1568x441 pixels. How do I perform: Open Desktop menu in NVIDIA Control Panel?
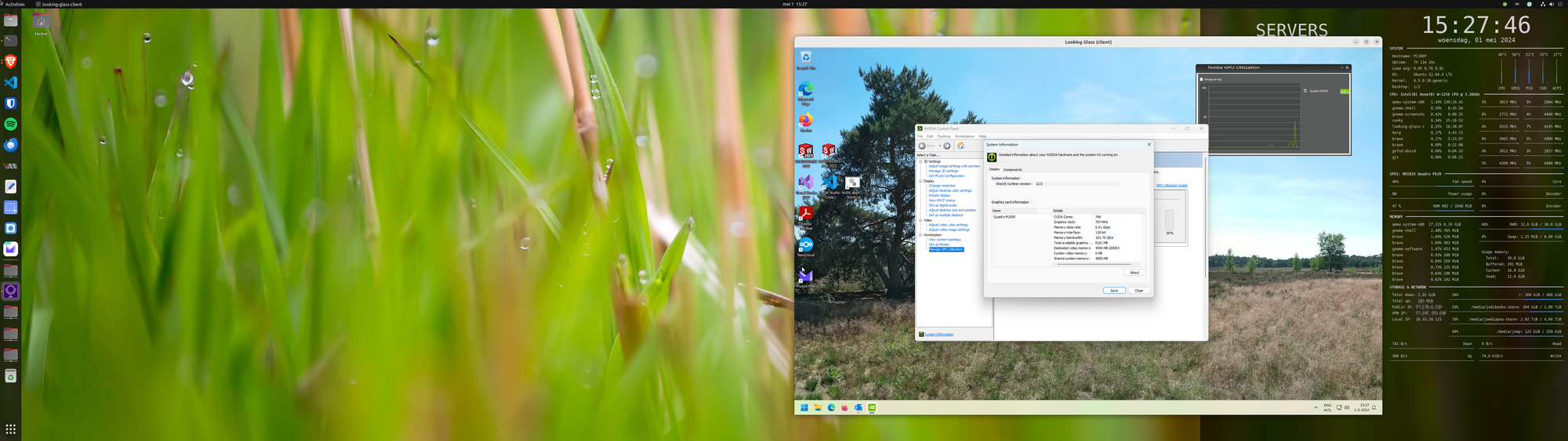(x=944, y=136)
